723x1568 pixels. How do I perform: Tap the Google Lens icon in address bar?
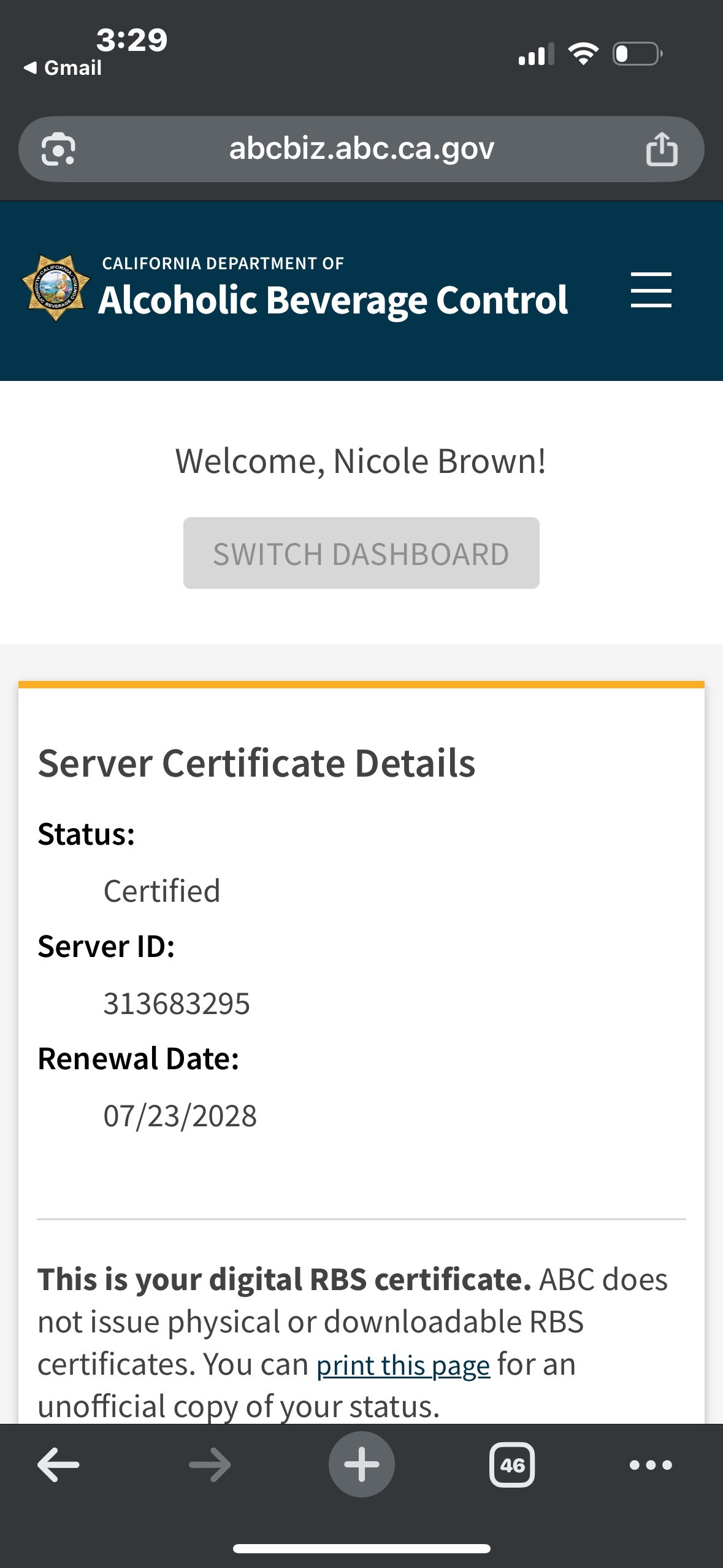[x=58, y=149]
